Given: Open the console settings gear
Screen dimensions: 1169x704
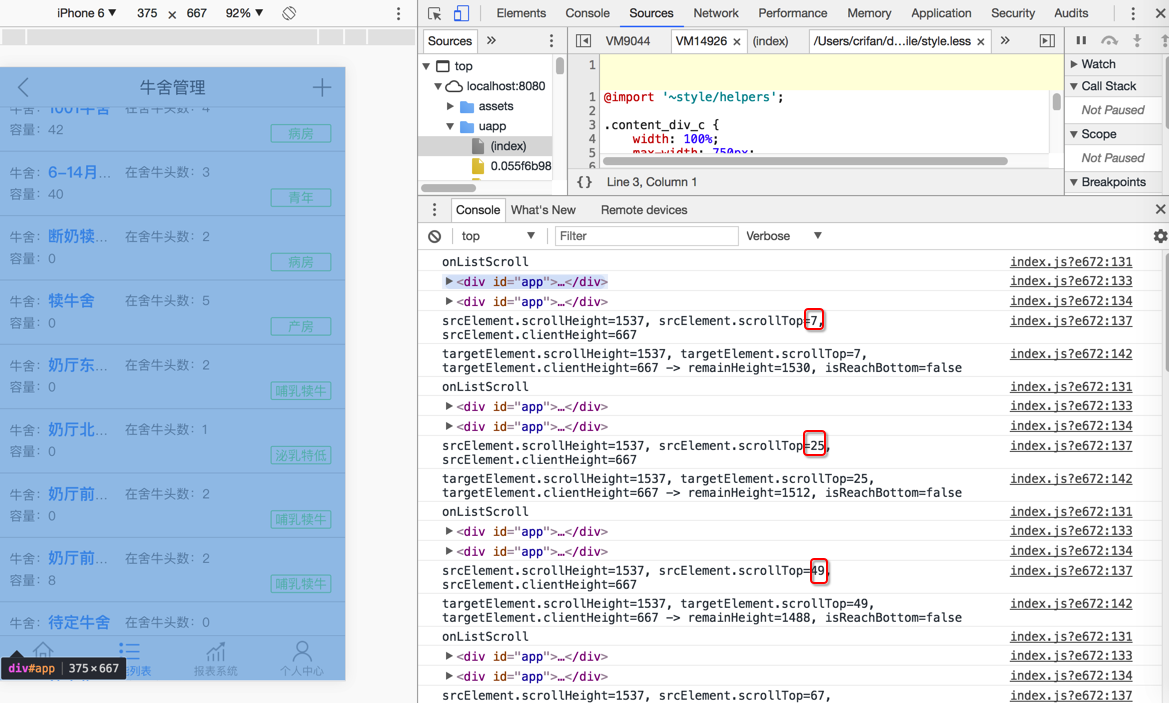Looking at the screenshot, I should click(1160, 236).
